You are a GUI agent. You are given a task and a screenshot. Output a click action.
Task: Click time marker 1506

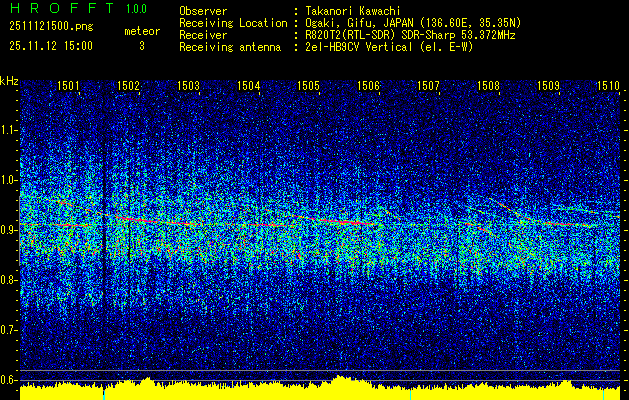[x=368, y=85]
